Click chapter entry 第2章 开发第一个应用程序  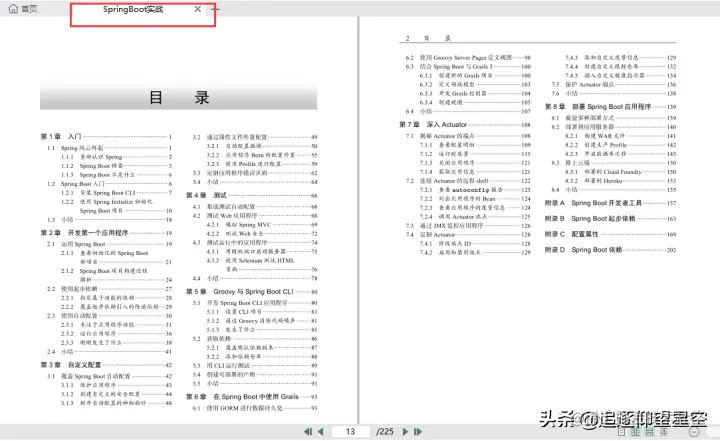106,233
